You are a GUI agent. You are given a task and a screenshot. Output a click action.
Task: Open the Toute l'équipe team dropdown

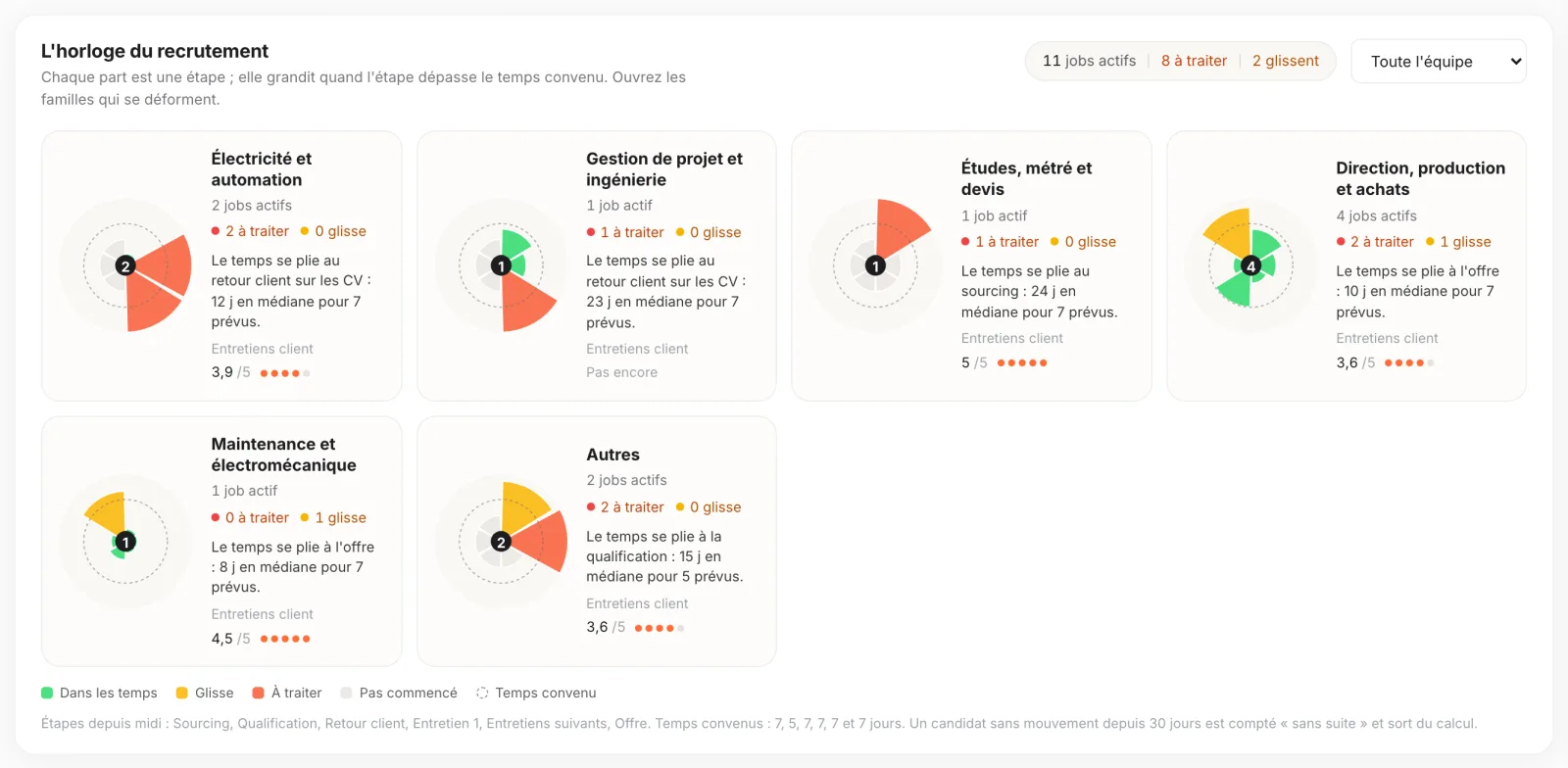tap(1438, 62)
